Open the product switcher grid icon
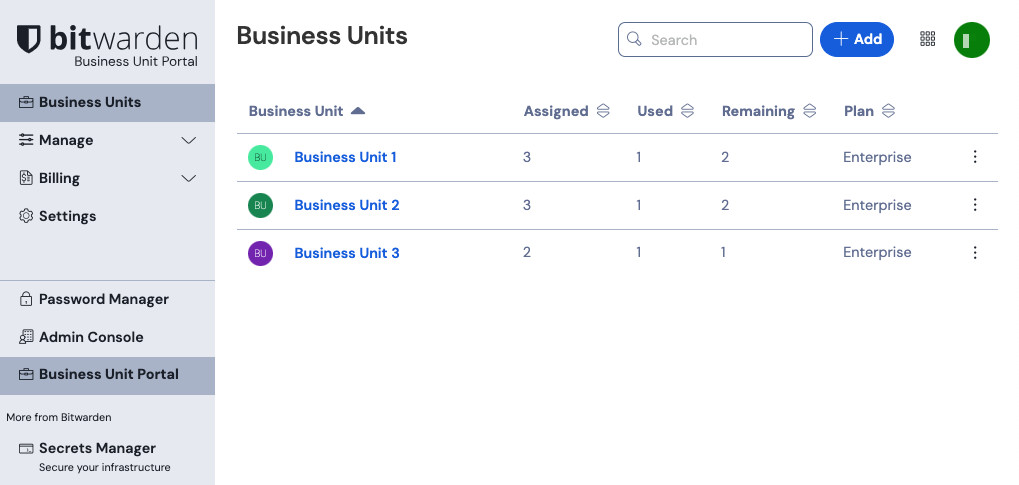 pyautogui.click(x=927, y=39)
